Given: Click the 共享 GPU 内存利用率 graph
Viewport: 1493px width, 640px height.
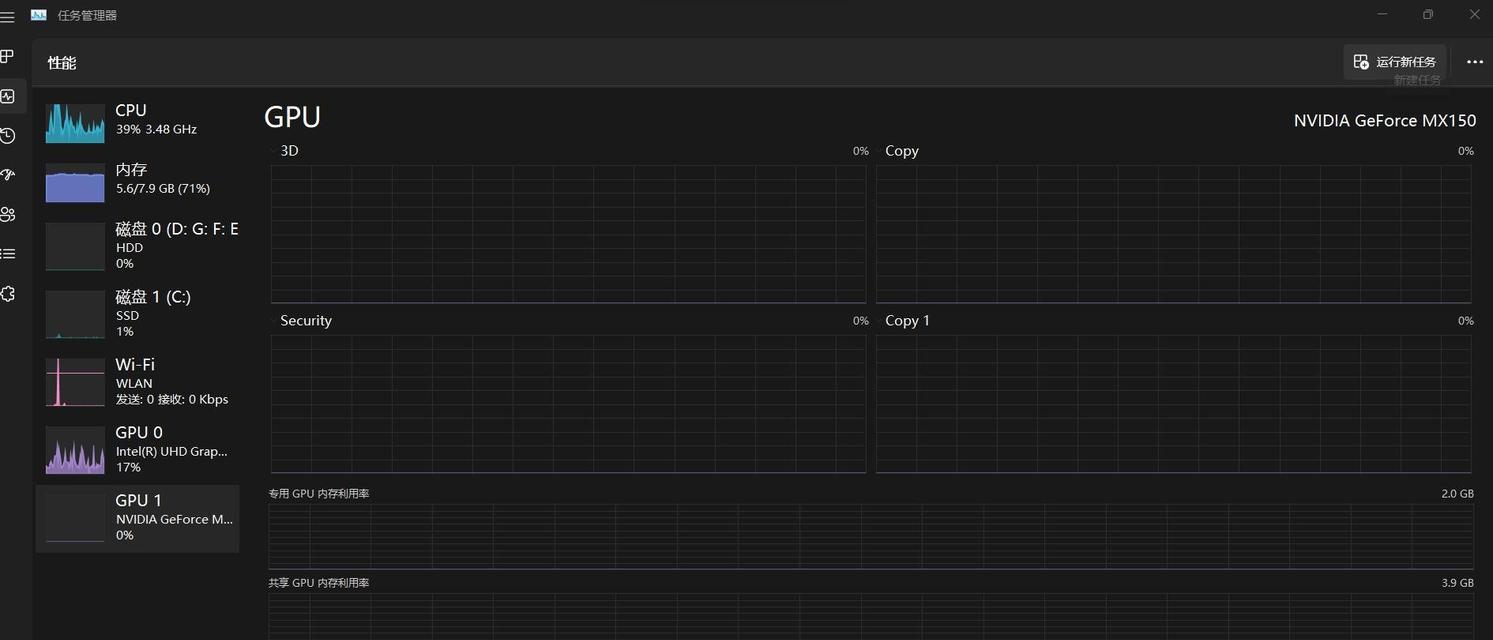Looking at the screenshot, I should click(871, 616).
